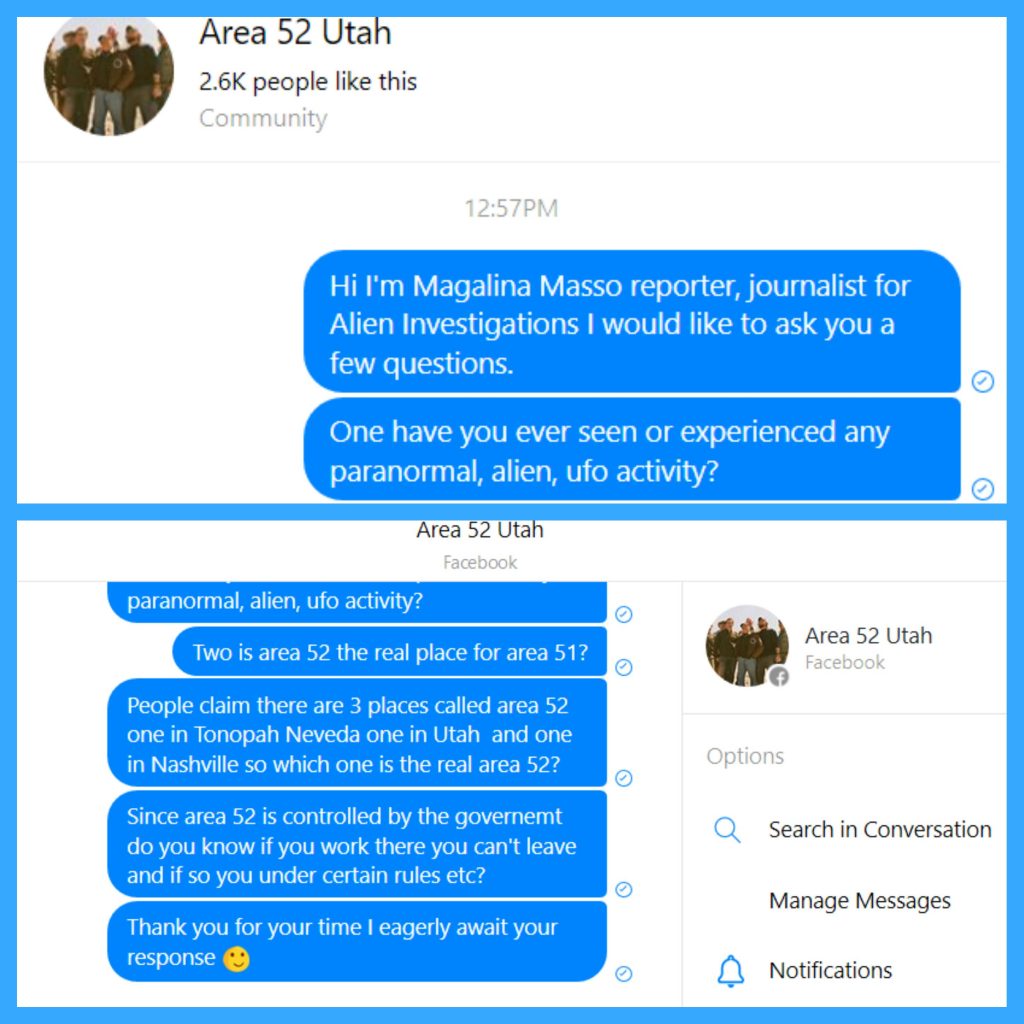Click the Notifications bell icon

click(x=730, y=970)
